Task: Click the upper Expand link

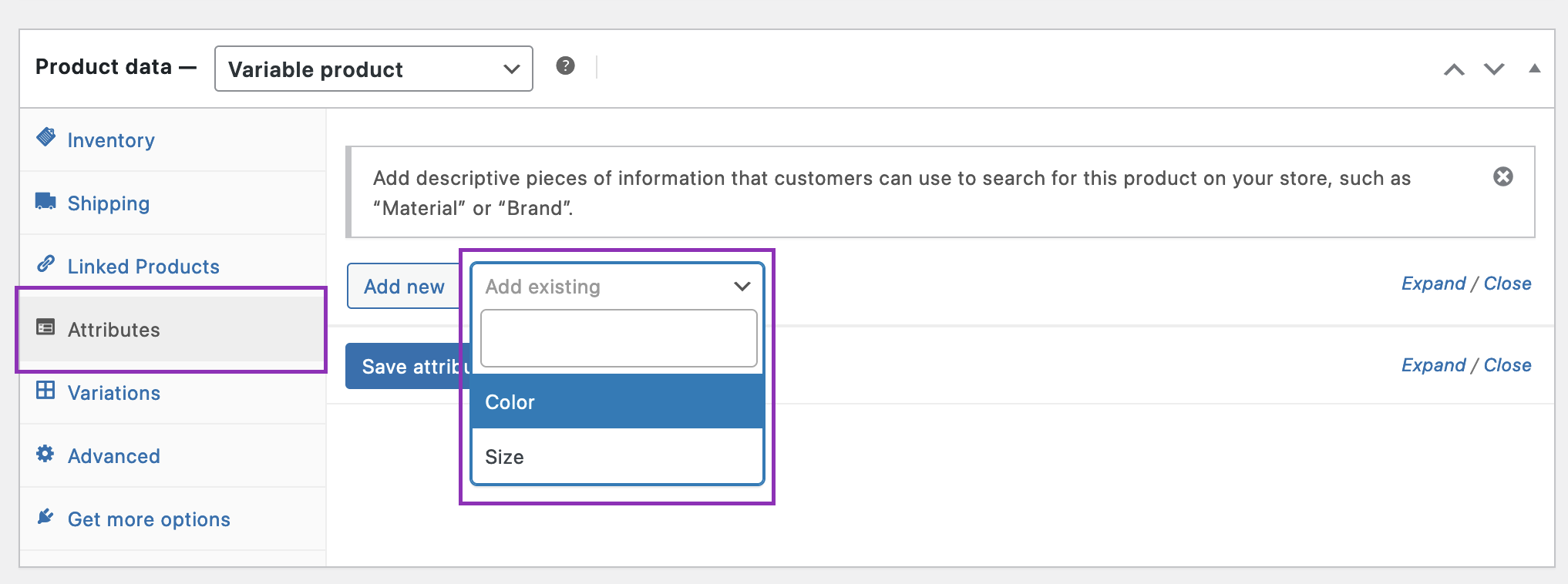Action: [1432, 284]
